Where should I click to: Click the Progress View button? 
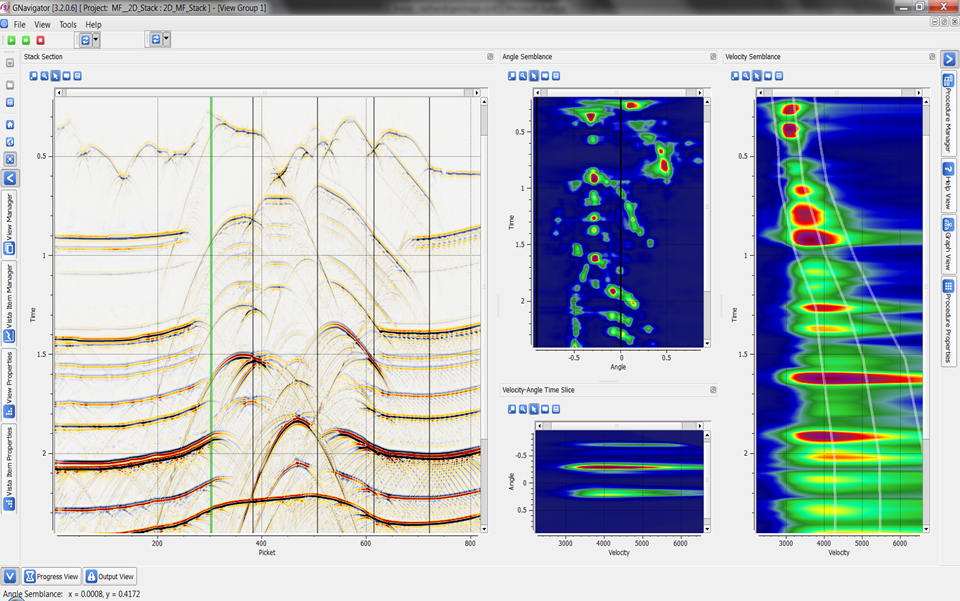tap(51, 577)
